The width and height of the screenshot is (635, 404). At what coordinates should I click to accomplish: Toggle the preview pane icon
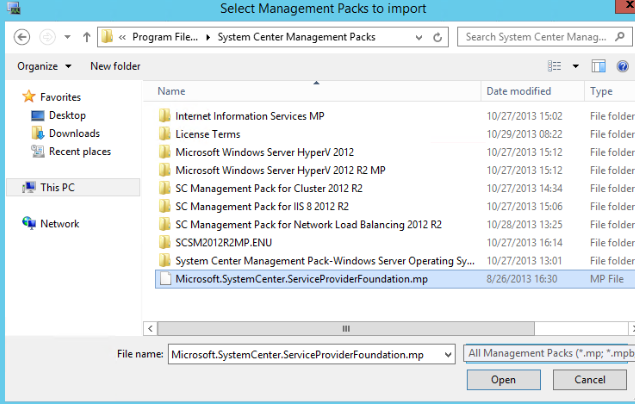[x=600, y=66]
